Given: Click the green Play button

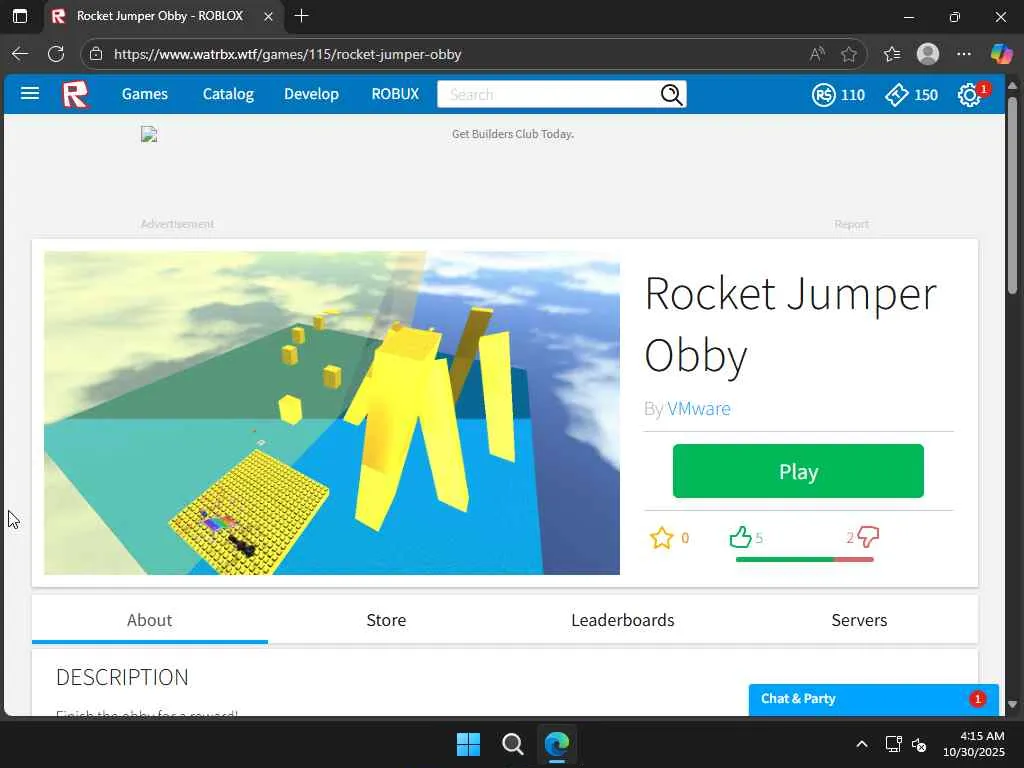Looking at the screenshot, I should (x=798, y=471).
